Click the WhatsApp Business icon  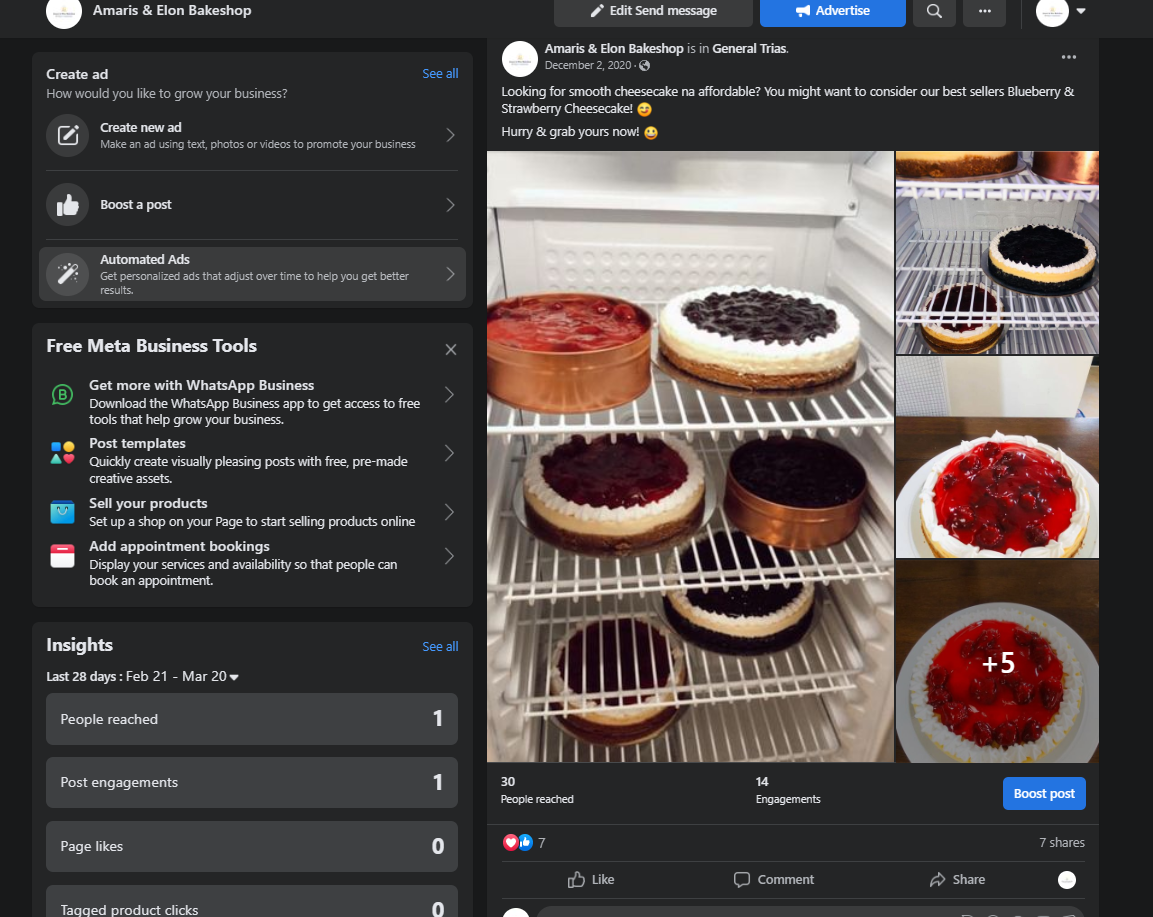click(63, 395)
